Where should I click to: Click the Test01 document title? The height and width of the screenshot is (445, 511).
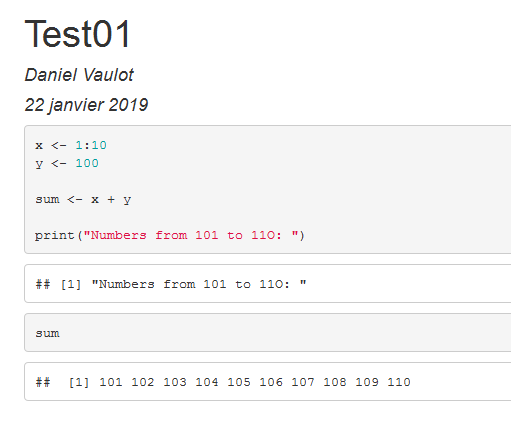coord(77,34)
